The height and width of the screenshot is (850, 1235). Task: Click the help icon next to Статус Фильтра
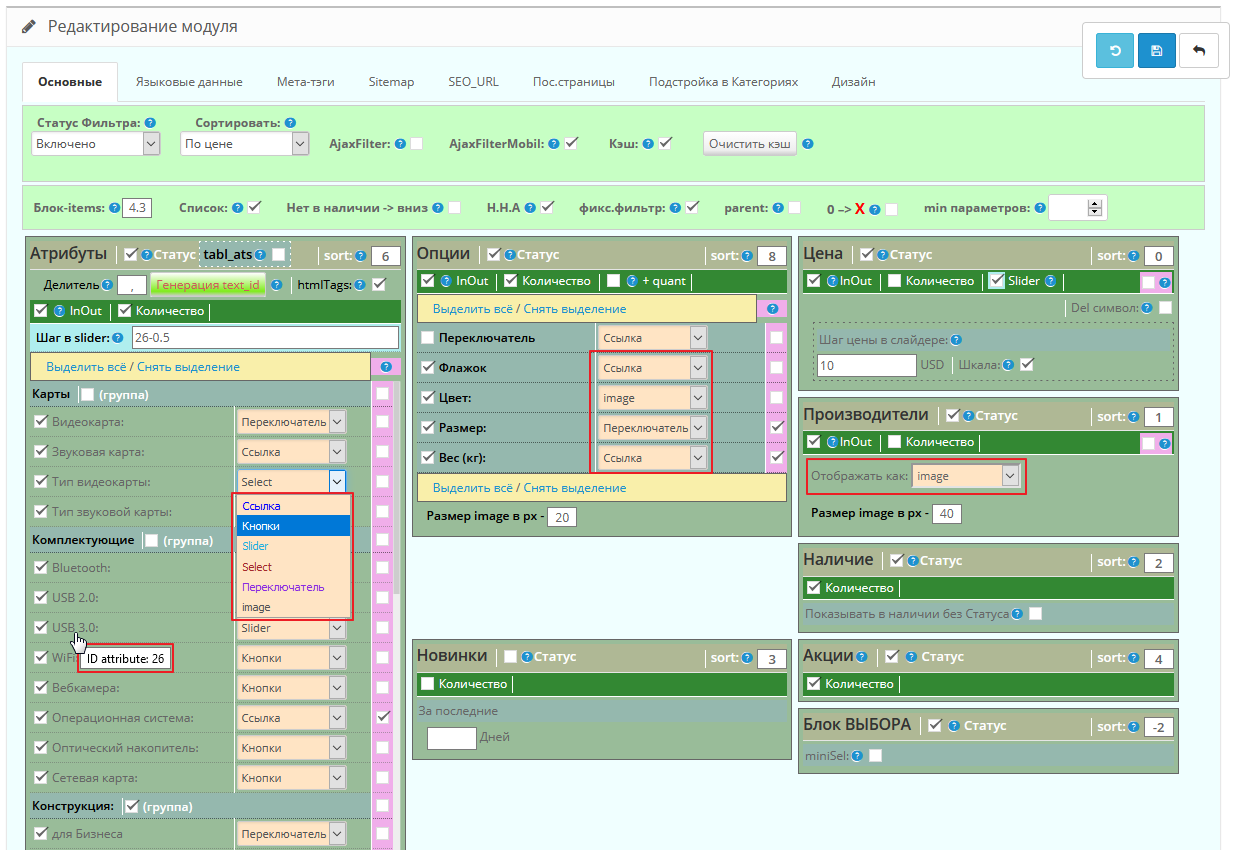pos(150,123)
